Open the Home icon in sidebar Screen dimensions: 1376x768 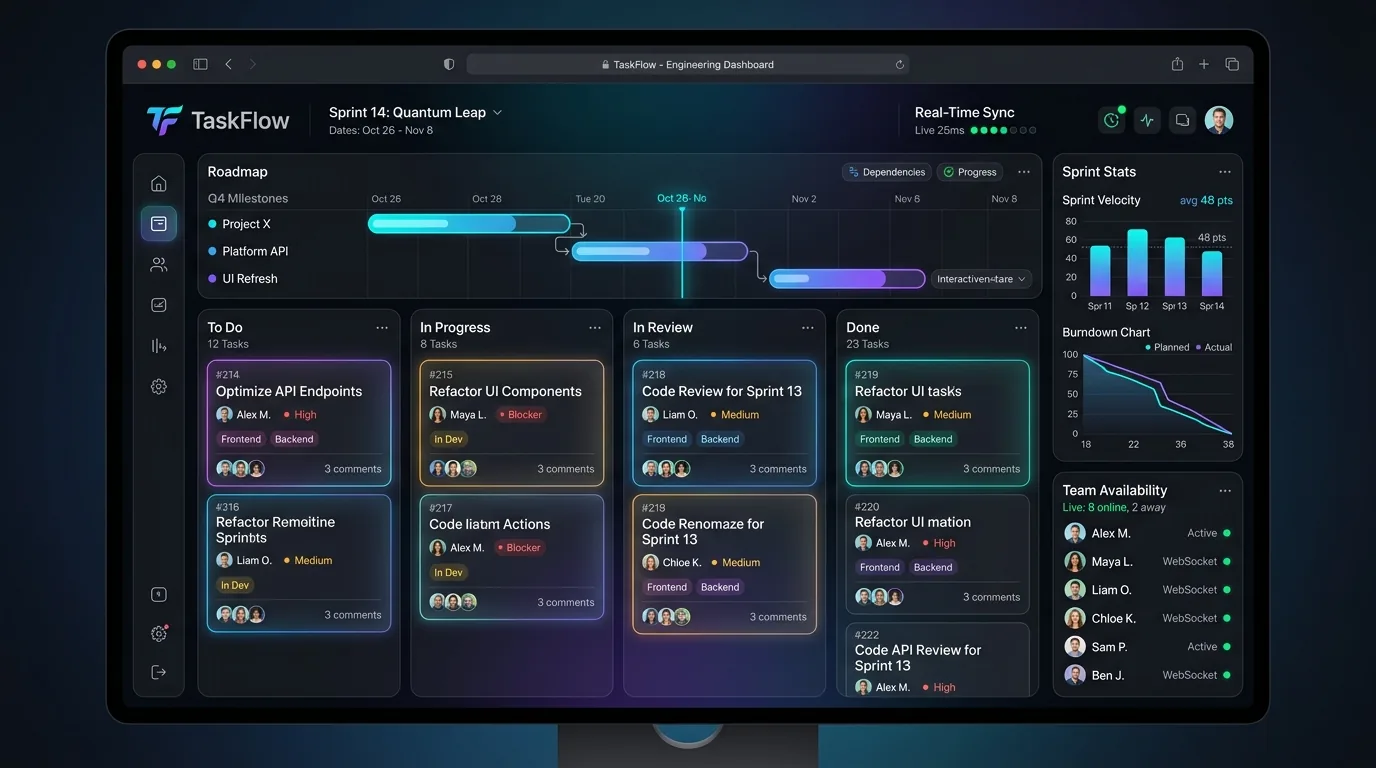pos(158,183)
